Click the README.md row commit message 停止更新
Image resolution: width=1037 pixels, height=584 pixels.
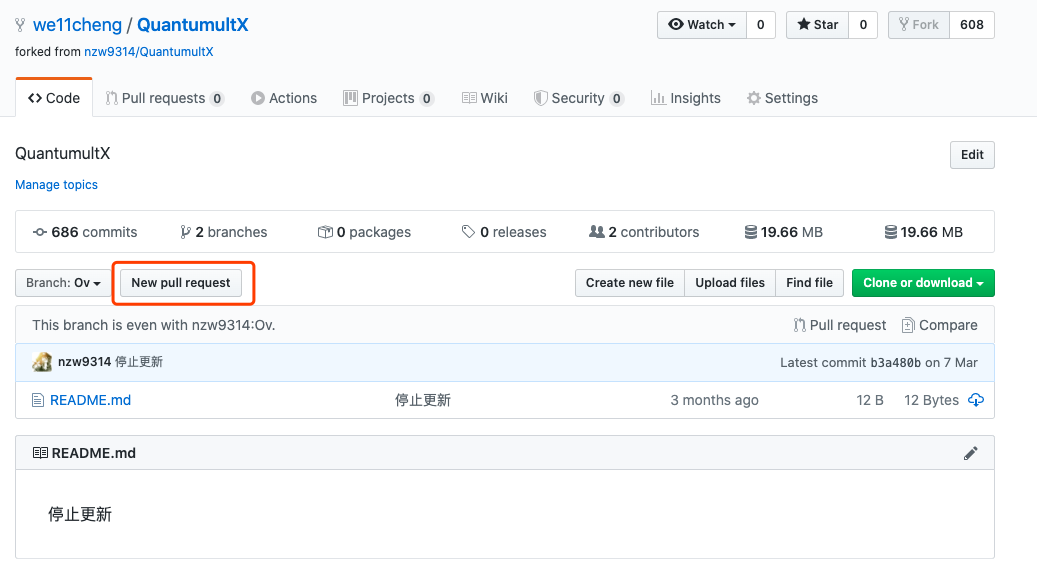click(423, 400)
